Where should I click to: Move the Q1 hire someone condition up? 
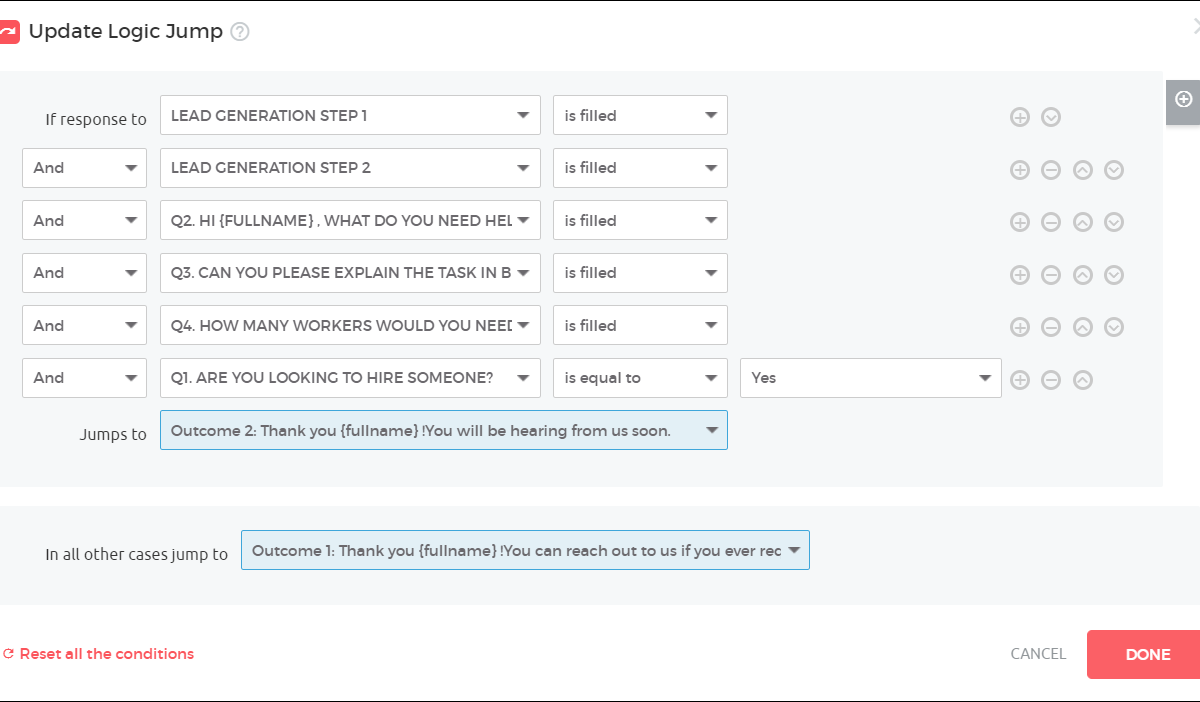[1082, 379]
